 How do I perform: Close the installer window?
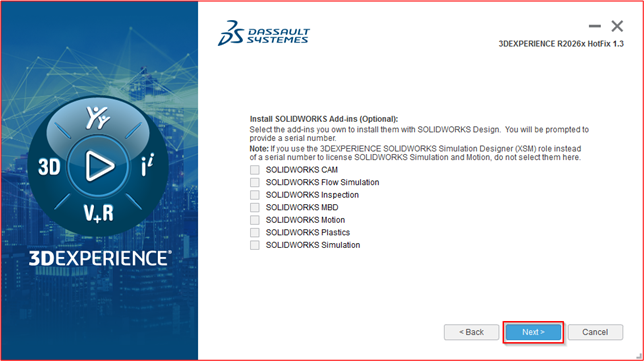[617, 26]
